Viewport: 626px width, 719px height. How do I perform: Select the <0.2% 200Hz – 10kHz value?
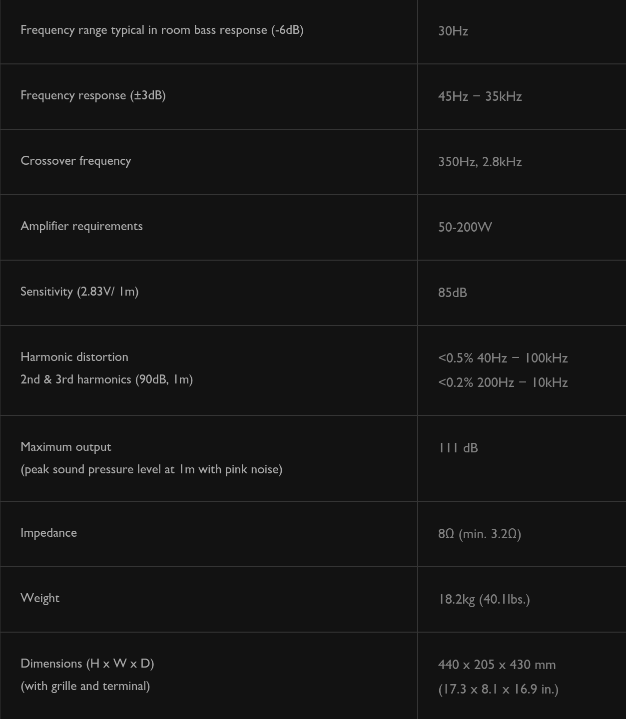point(503,382)
